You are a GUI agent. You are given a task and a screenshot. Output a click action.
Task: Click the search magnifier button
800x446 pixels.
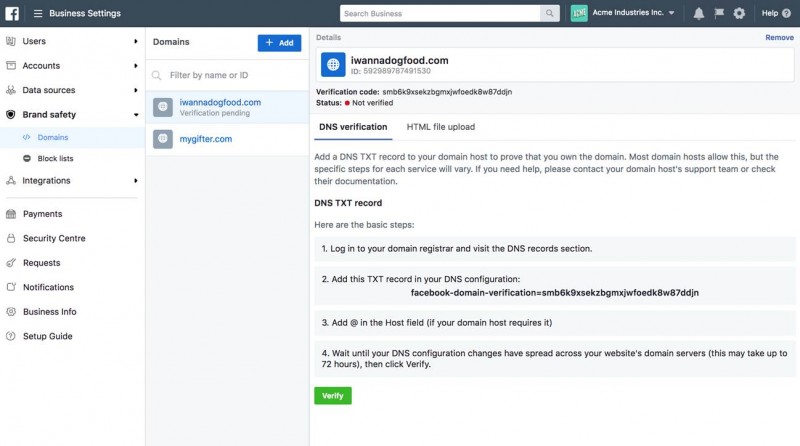(549, 13)
